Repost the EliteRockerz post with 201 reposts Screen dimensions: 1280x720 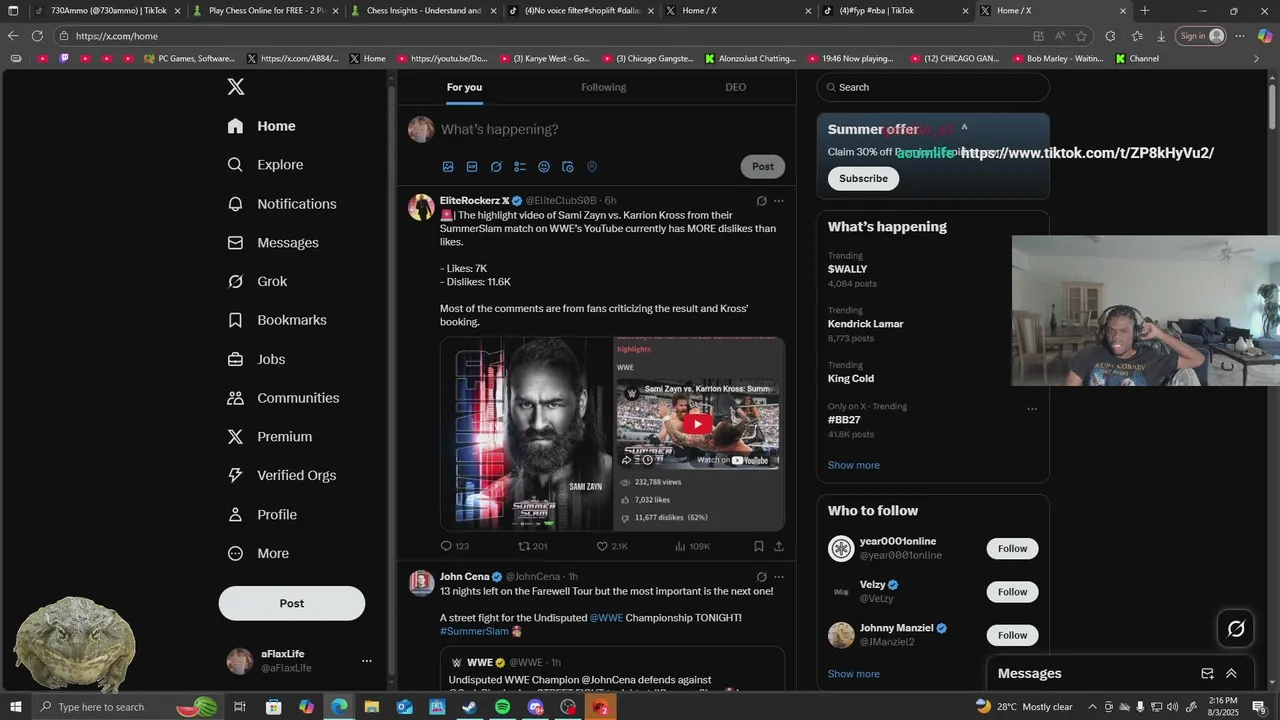pos(532,546)
